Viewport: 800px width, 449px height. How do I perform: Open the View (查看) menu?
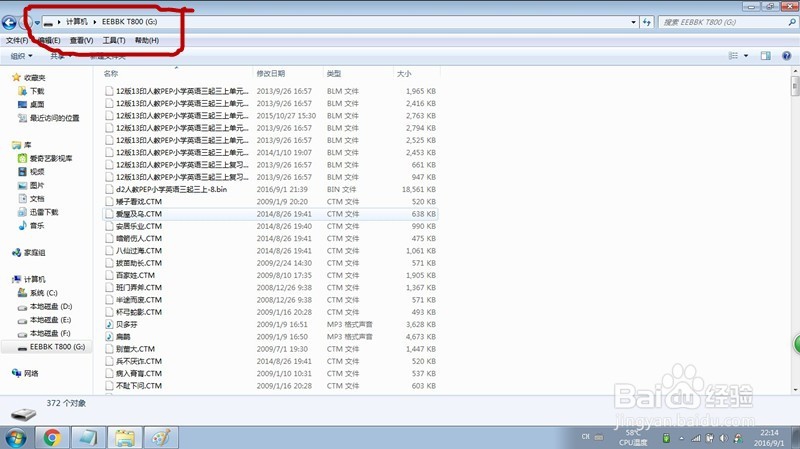(81, 40)
